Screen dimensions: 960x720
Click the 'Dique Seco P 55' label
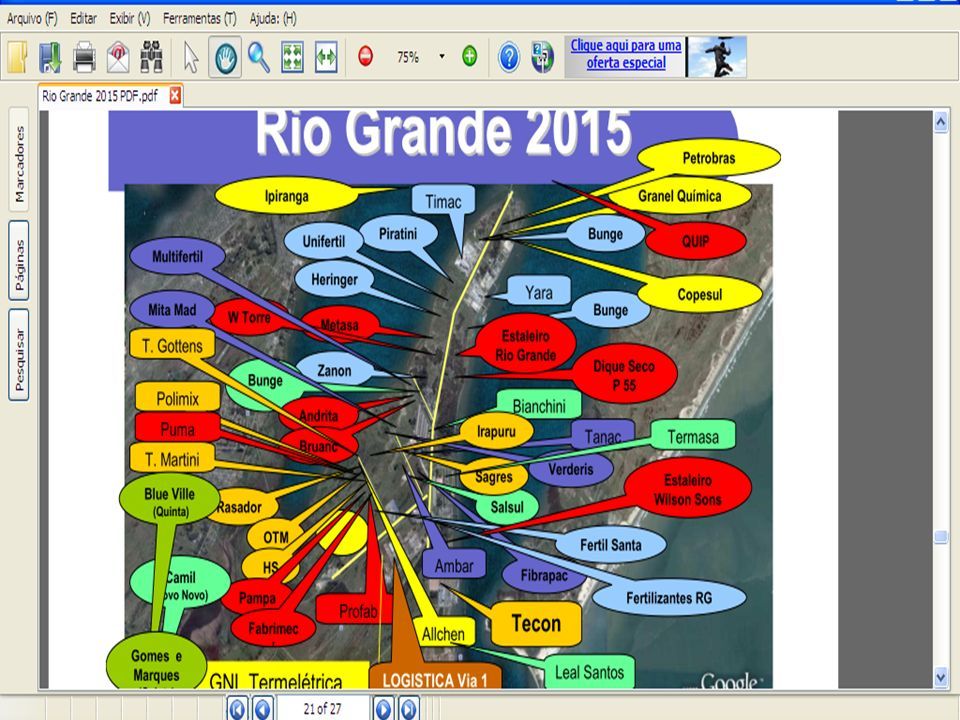[624, 375]
